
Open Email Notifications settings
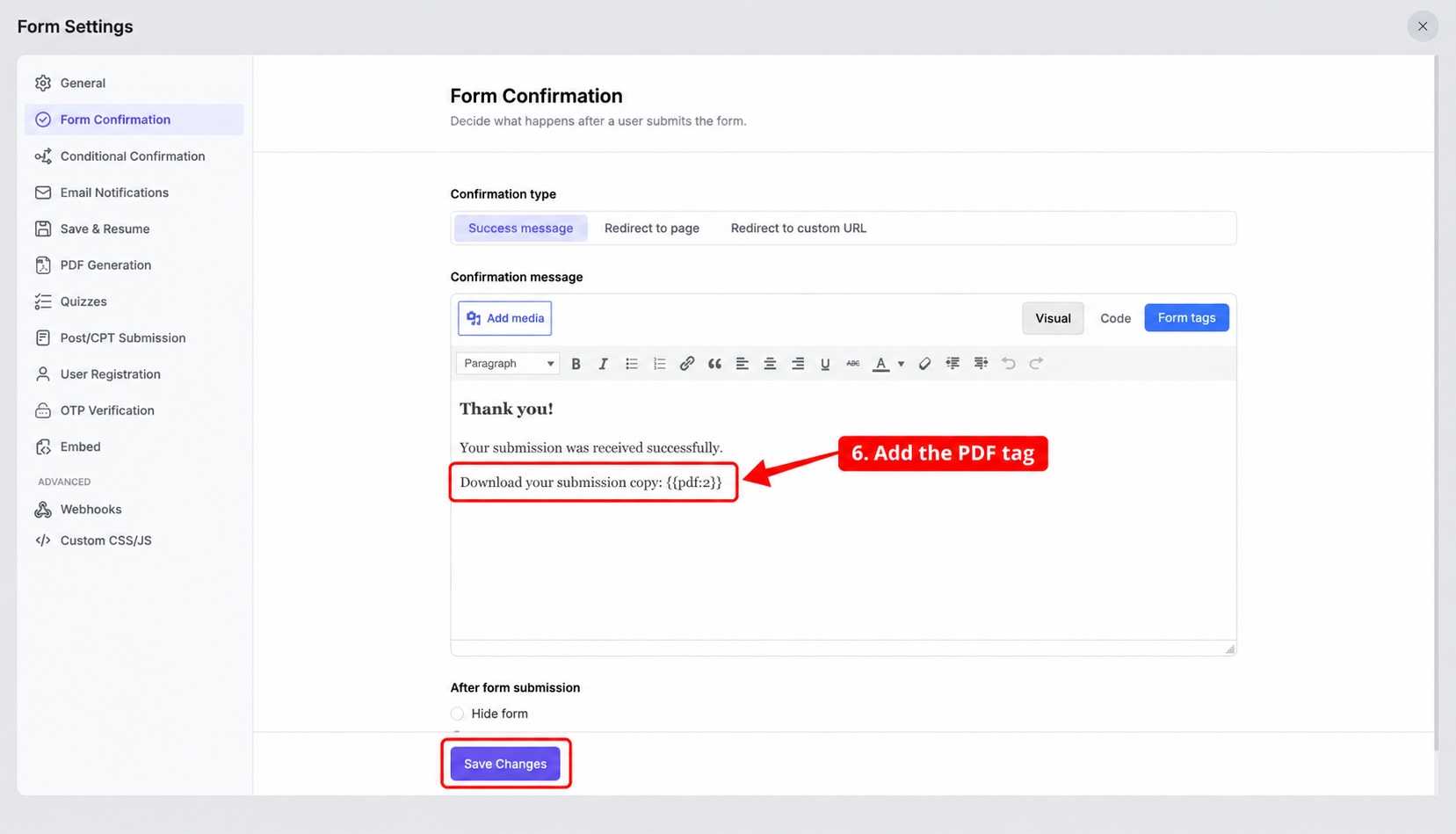134,192
